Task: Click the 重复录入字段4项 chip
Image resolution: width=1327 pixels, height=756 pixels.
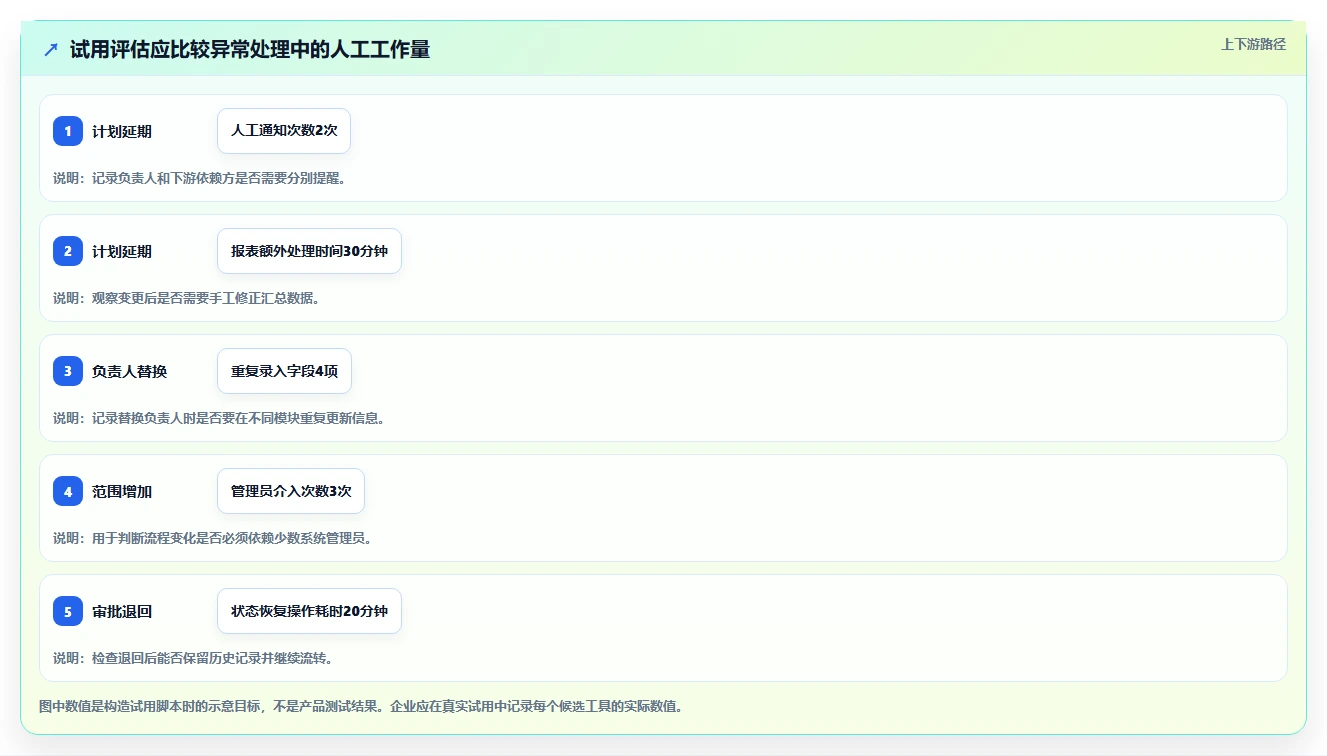Action: point(284,371)
